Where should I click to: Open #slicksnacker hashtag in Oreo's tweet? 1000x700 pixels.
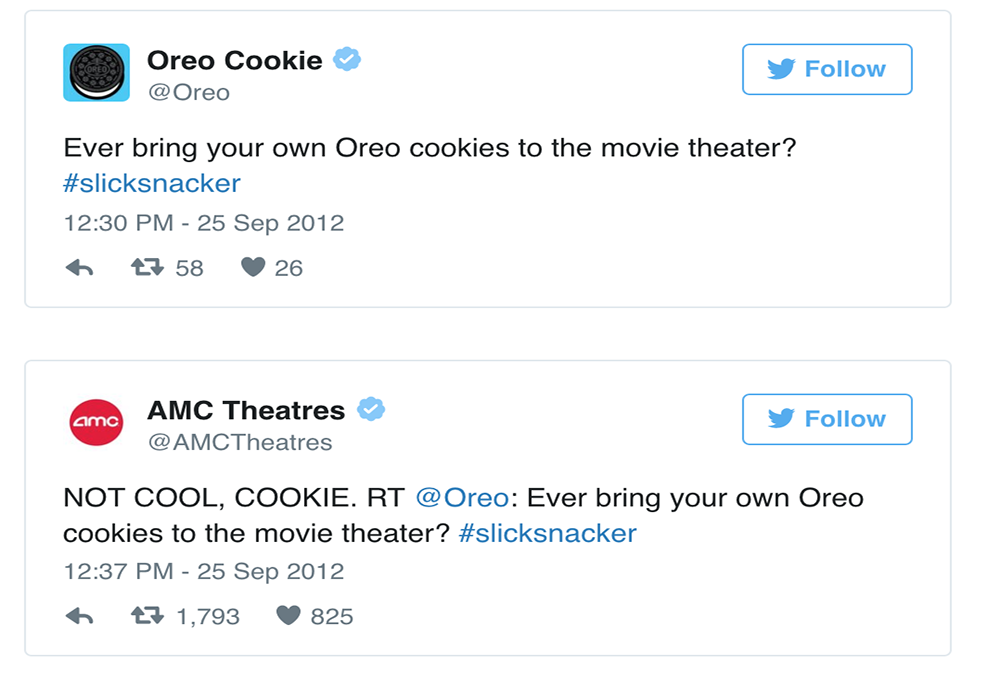coord(152,184)
